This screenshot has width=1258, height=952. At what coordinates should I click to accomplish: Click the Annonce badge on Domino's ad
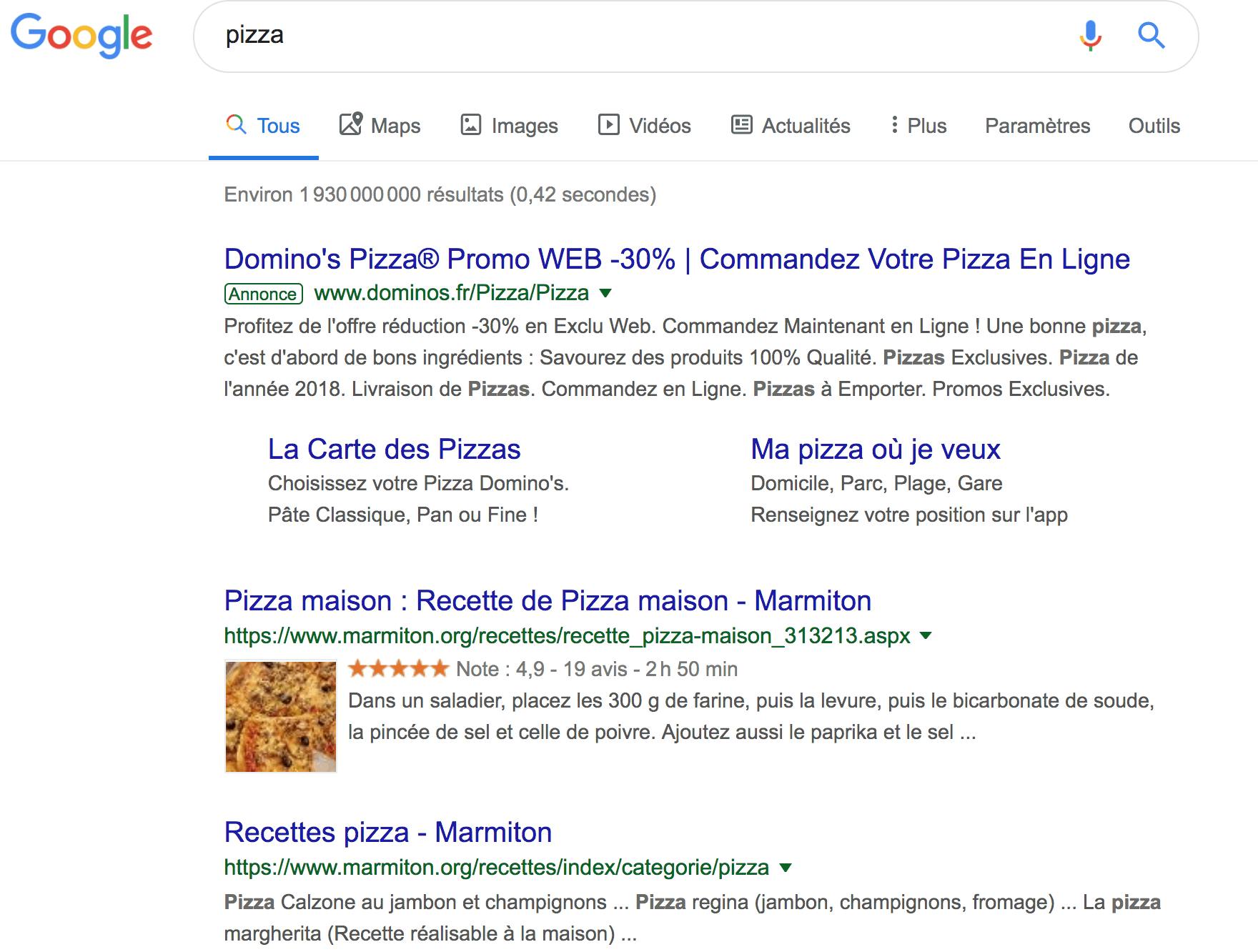(263, 294)
